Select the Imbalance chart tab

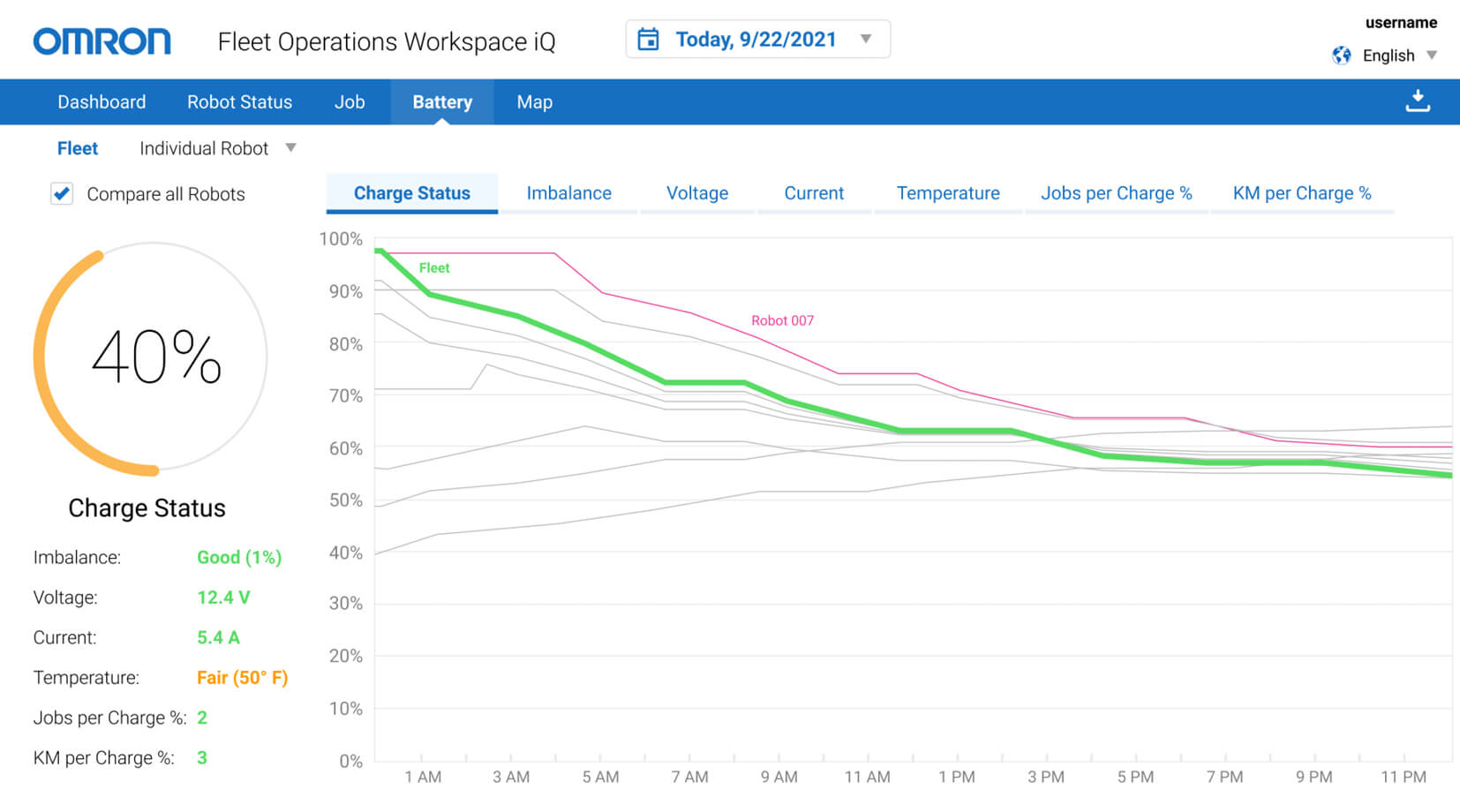click(x=568, y=193)
